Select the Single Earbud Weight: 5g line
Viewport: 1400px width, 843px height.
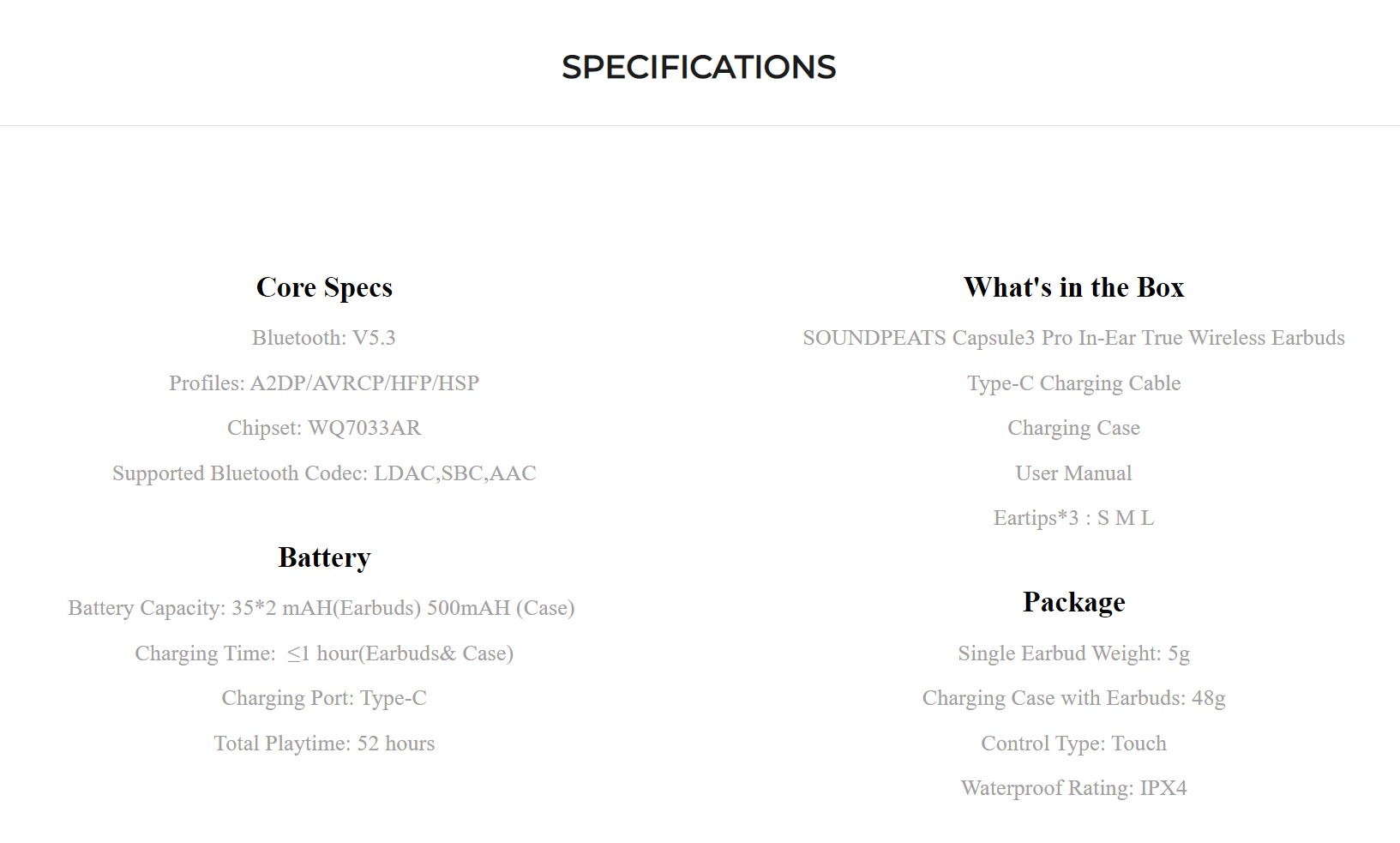pos(1074,653)
